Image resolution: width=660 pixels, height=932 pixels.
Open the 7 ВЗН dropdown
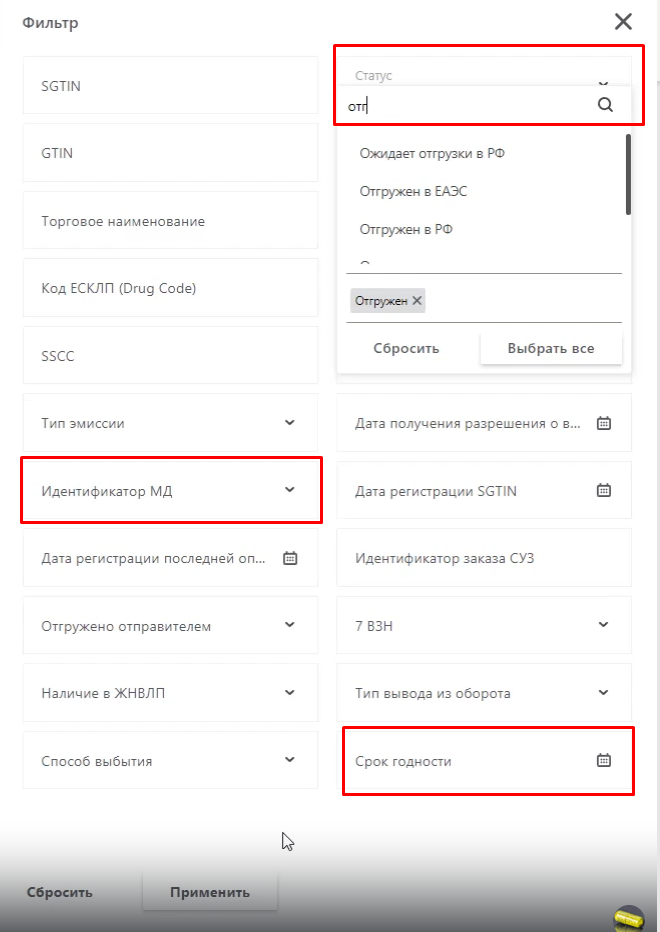(603, 625)
